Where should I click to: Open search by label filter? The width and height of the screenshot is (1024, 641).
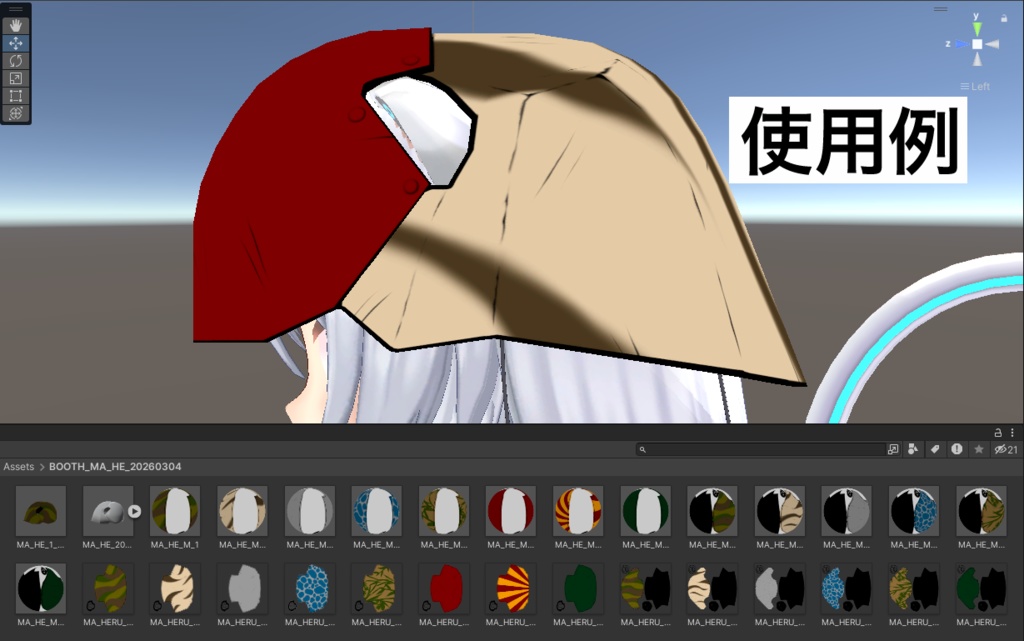[x=936, y=449]
